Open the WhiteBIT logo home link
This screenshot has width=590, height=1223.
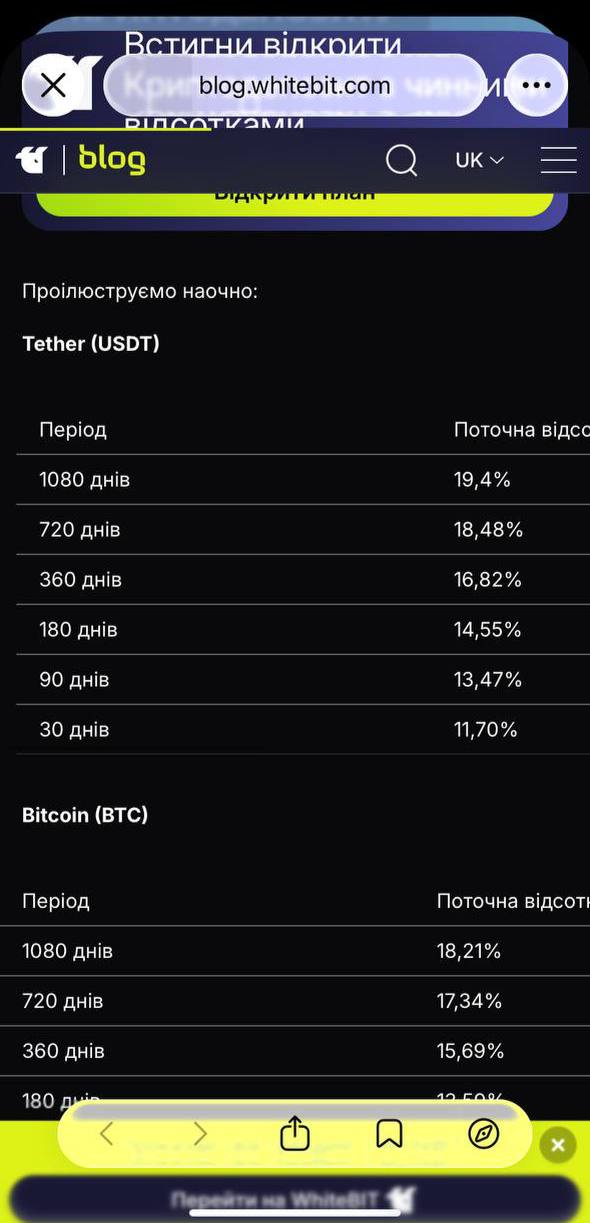coord(32,159)
